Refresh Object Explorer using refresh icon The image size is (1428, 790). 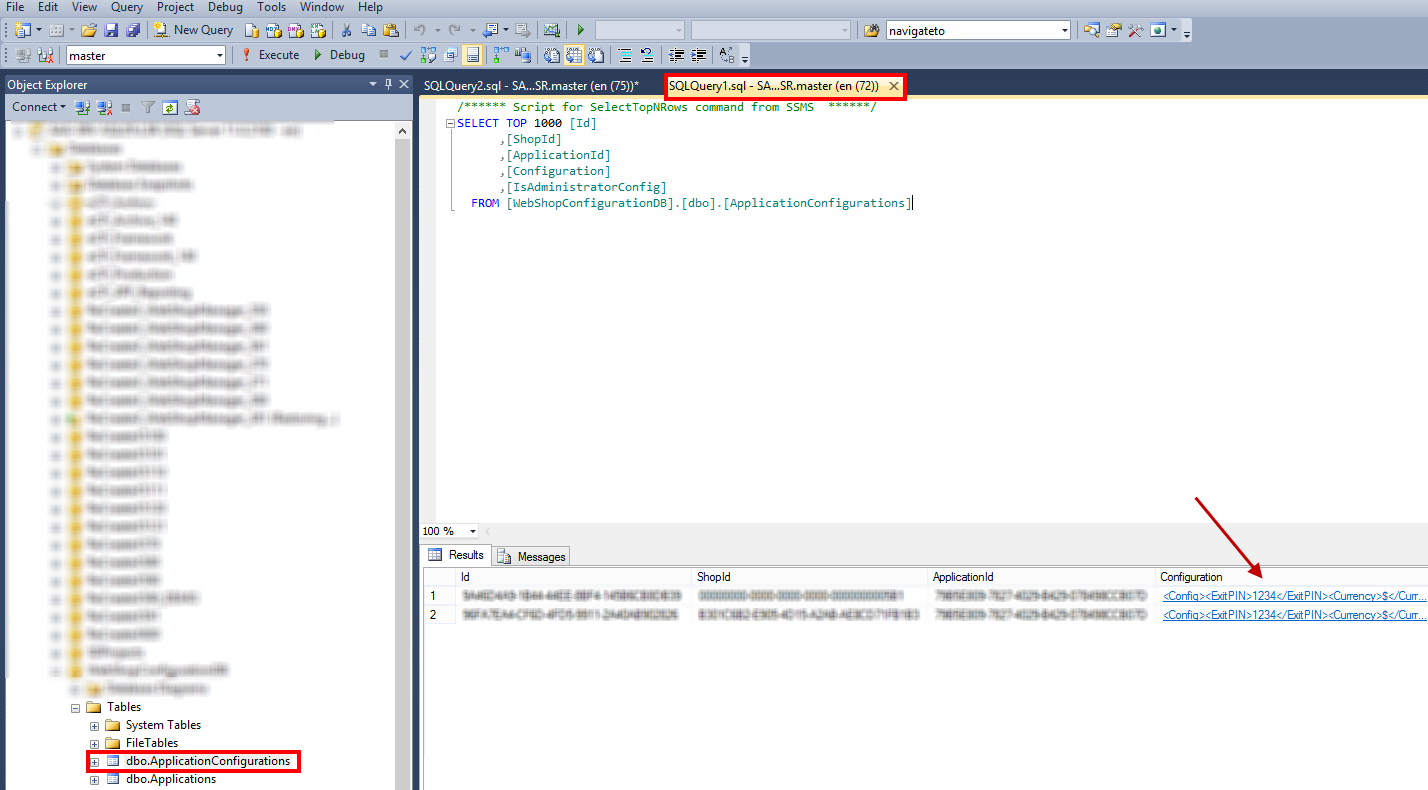point(169,106)
